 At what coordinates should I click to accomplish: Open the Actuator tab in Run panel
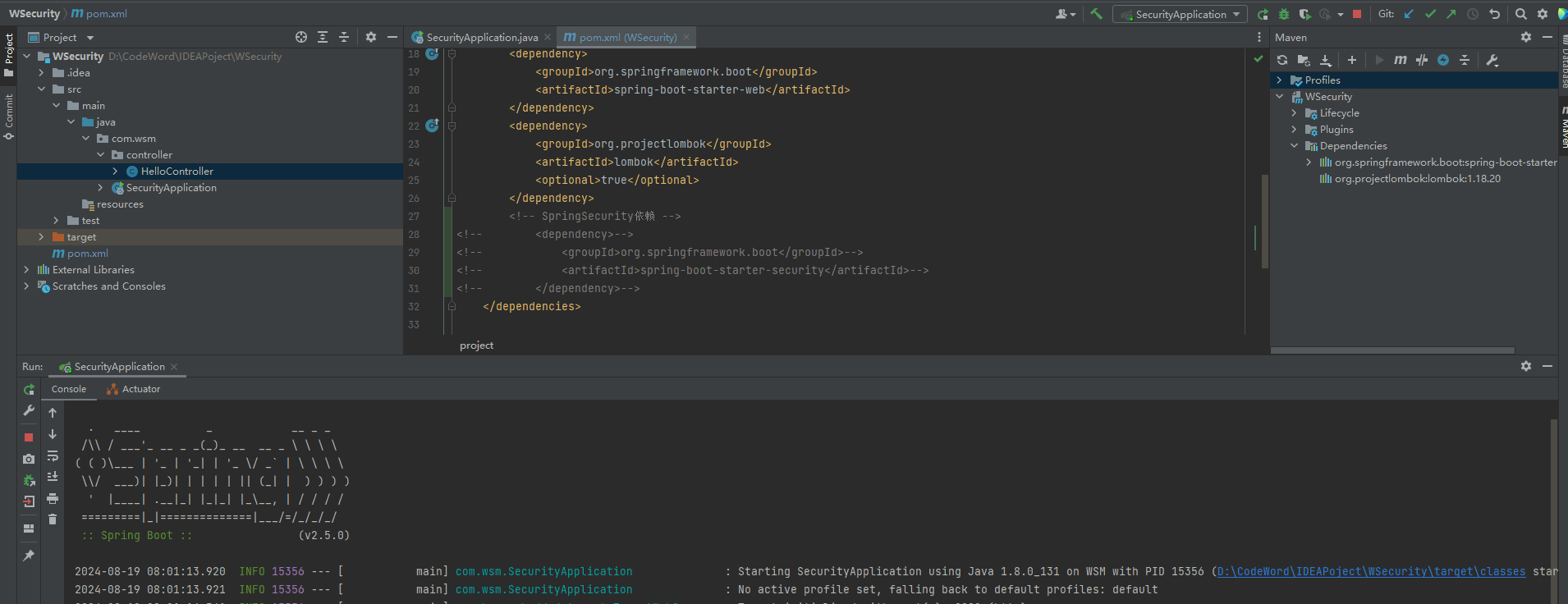tap(140, 389)
